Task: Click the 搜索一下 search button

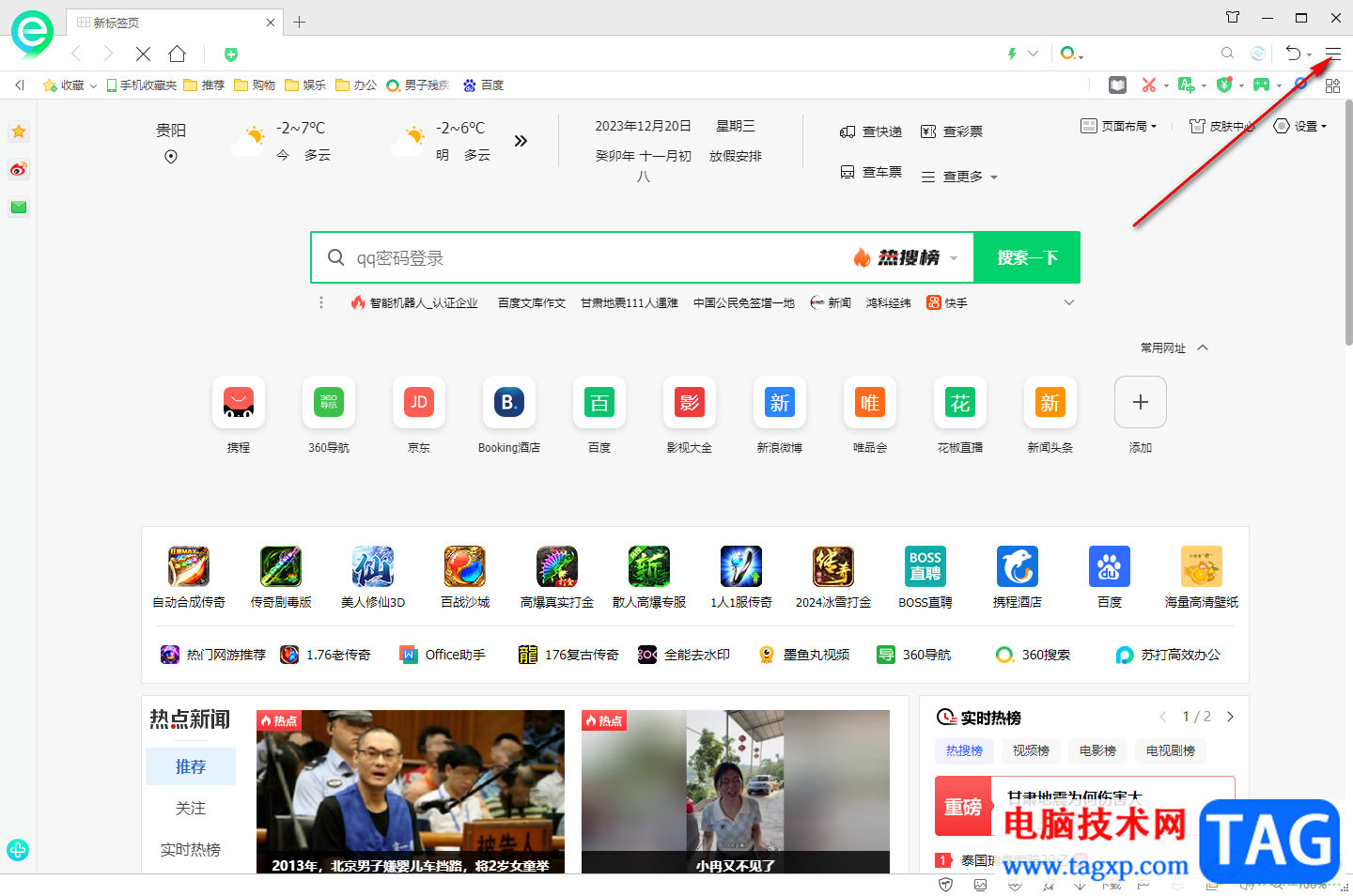Action: (1026, 257)
